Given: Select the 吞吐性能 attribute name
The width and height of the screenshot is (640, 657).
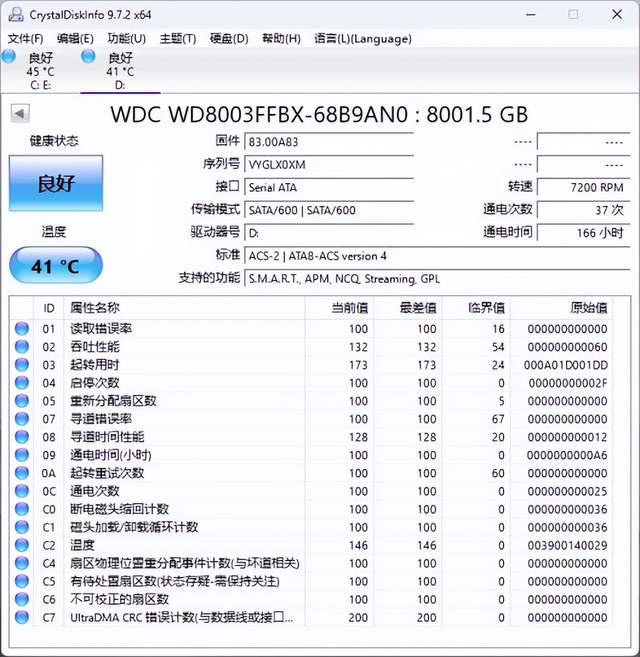Looking at the screenshot, I should point(95,347).
